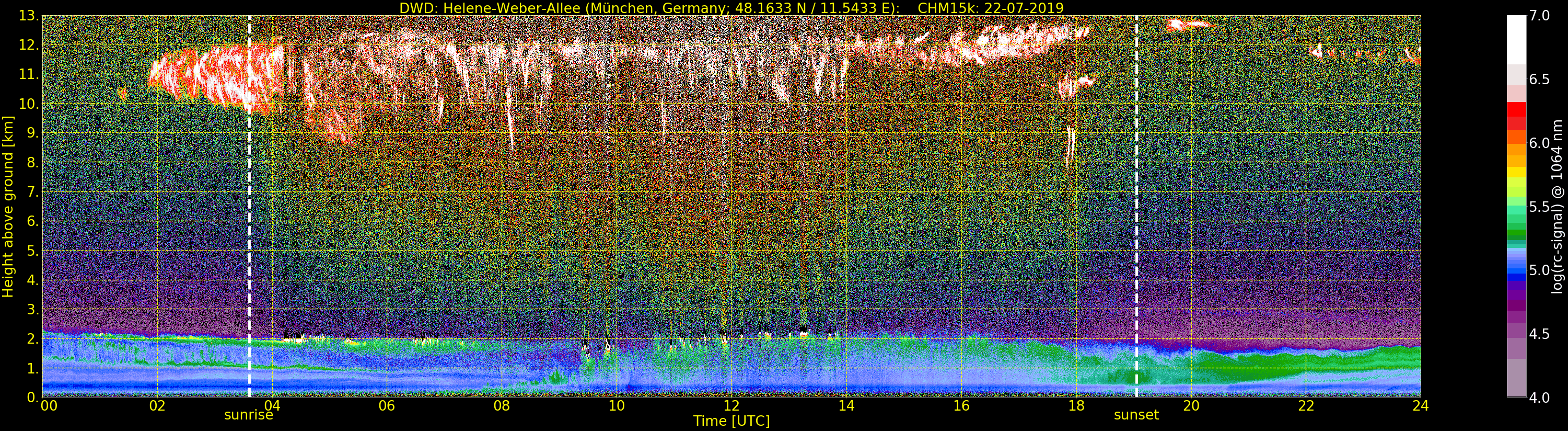This screenshot has height=431, width=1568.
Task: Click the colorbar value '6.0'
Action: (x=1539, y=143)
